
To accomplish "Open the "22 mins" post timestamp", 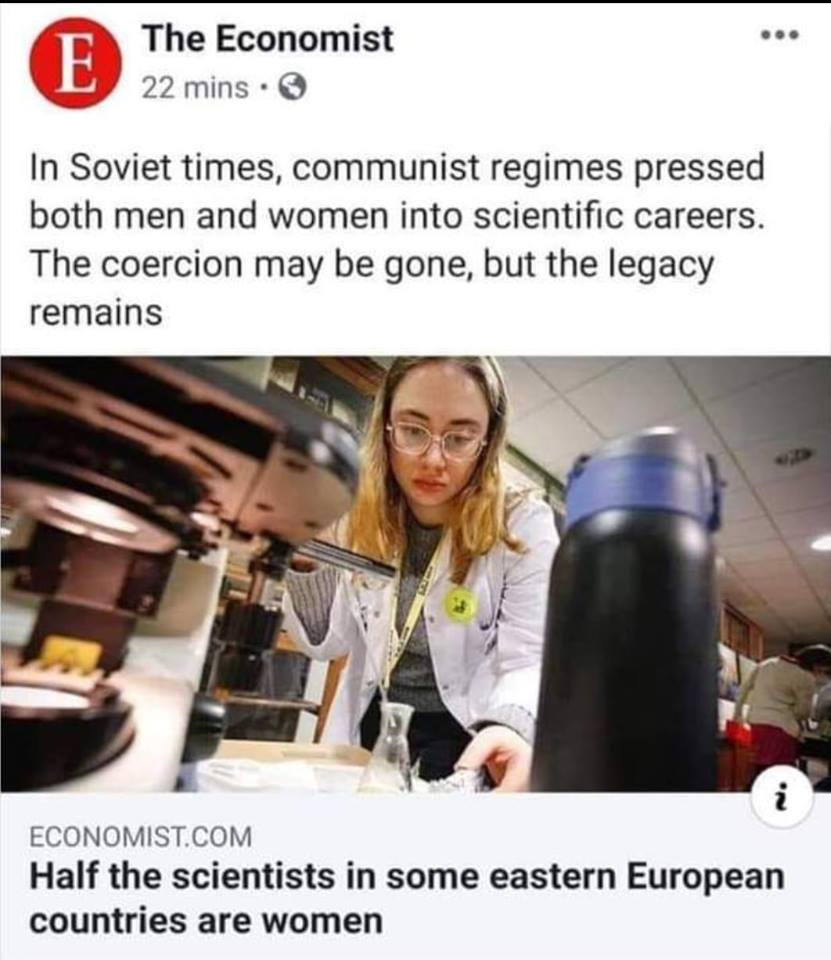I will coord(195,89).
